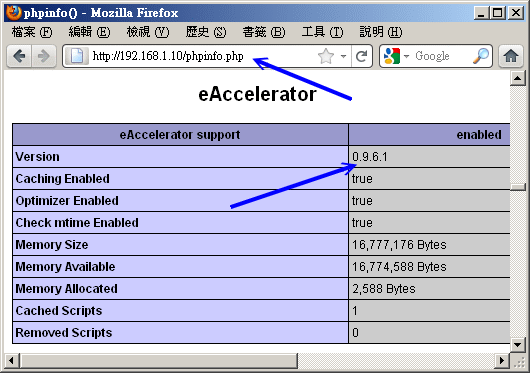The image size is (530, 373).
Task: Click the horizontal scrollbar thumb
Action: [x=159, y=360]
